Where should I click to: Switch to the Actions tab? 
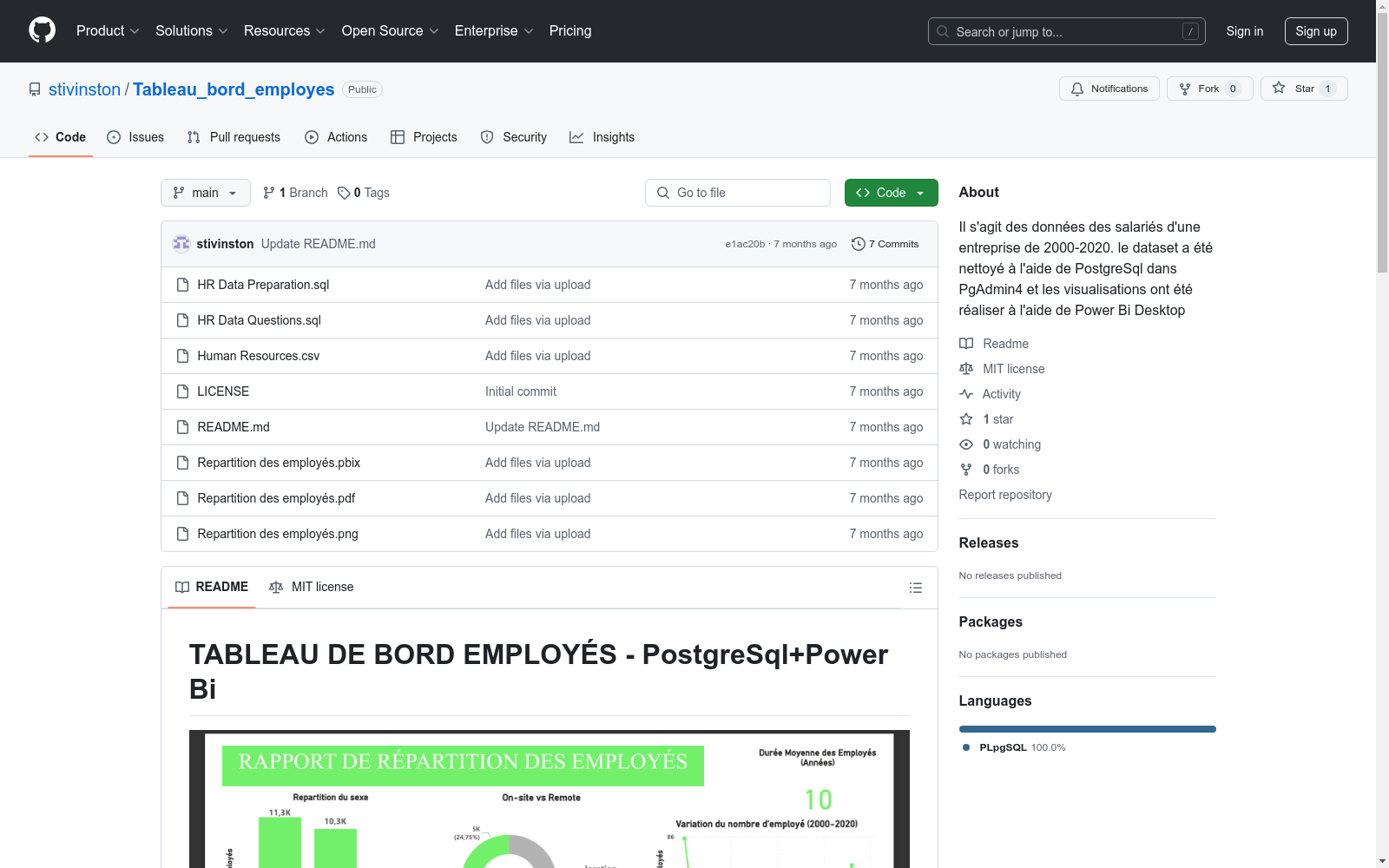pyautogui.click(x=336, y=137)
